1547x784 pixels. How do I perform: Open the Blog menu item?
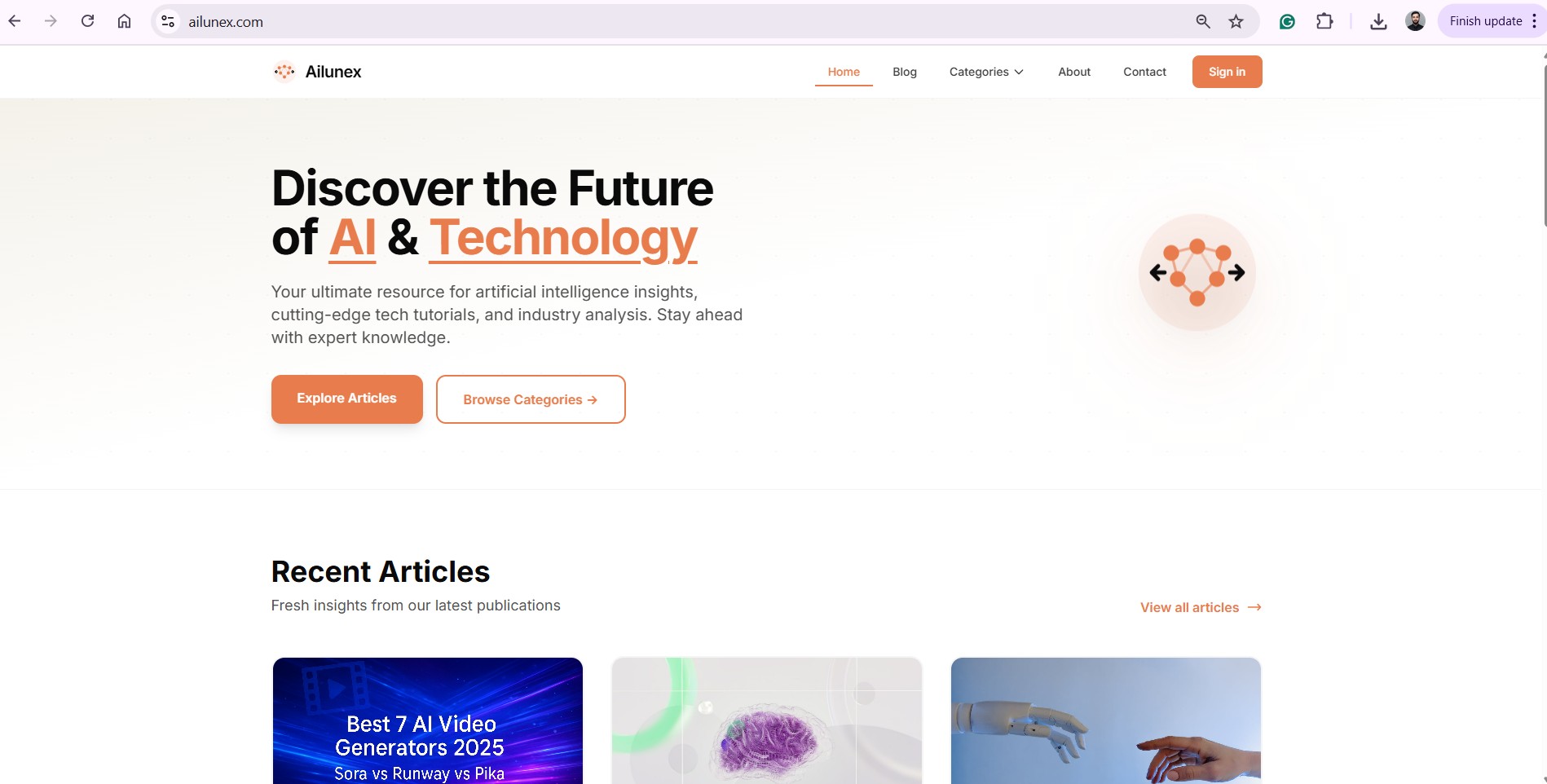(x=905, y=72)
